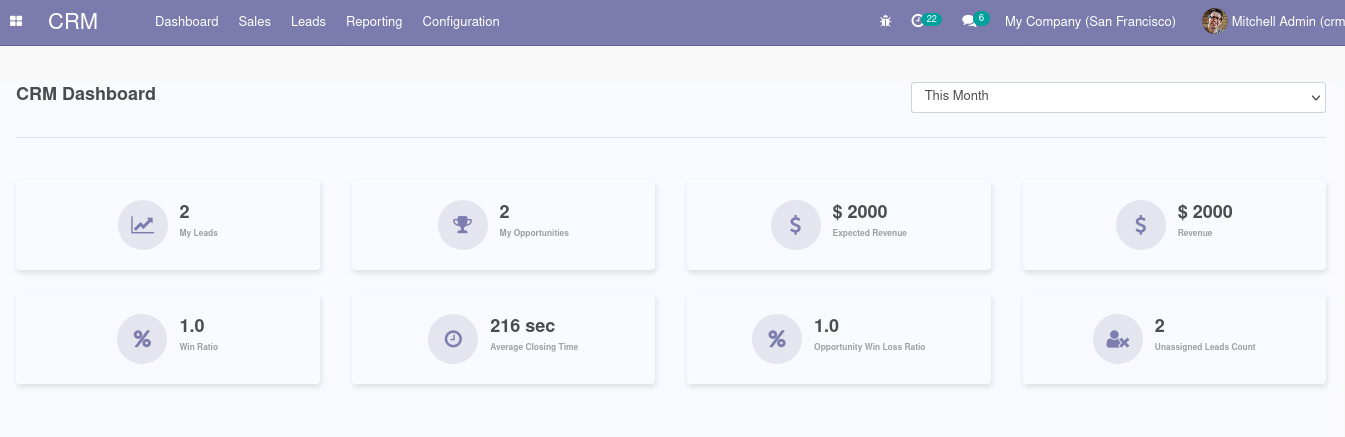The image size is (1345, 437).
Task: Open the Configuration menu
Action: point(461,21)
